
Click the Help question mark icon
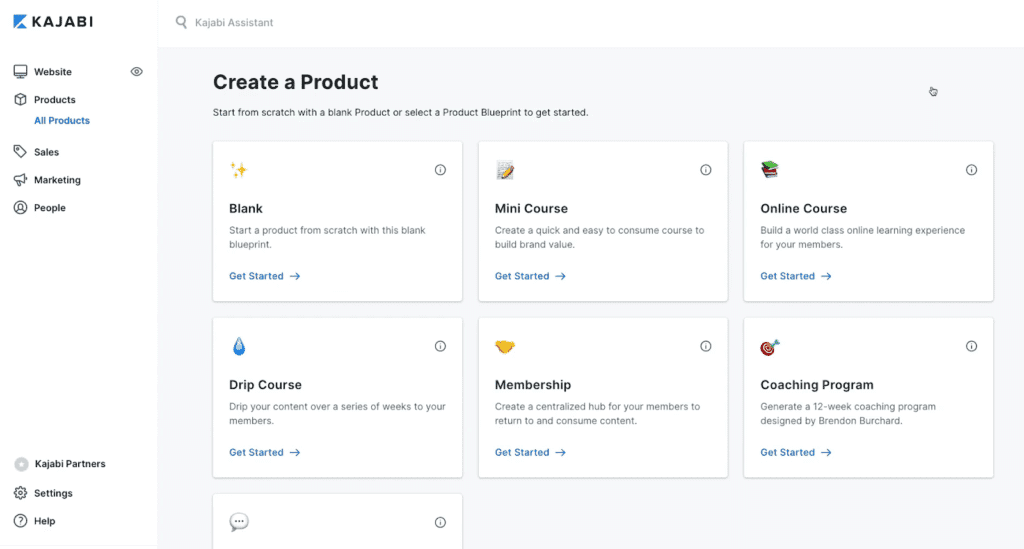20,521
